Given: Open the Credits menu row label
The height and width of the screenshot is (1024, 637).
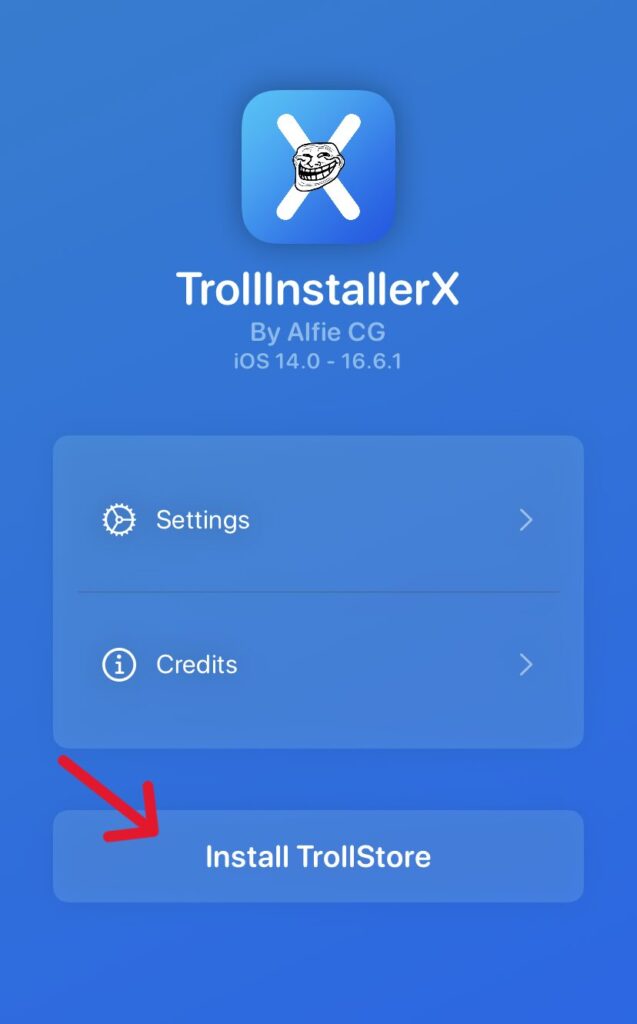Looking at the screenshot, I should tap(197, 665).
